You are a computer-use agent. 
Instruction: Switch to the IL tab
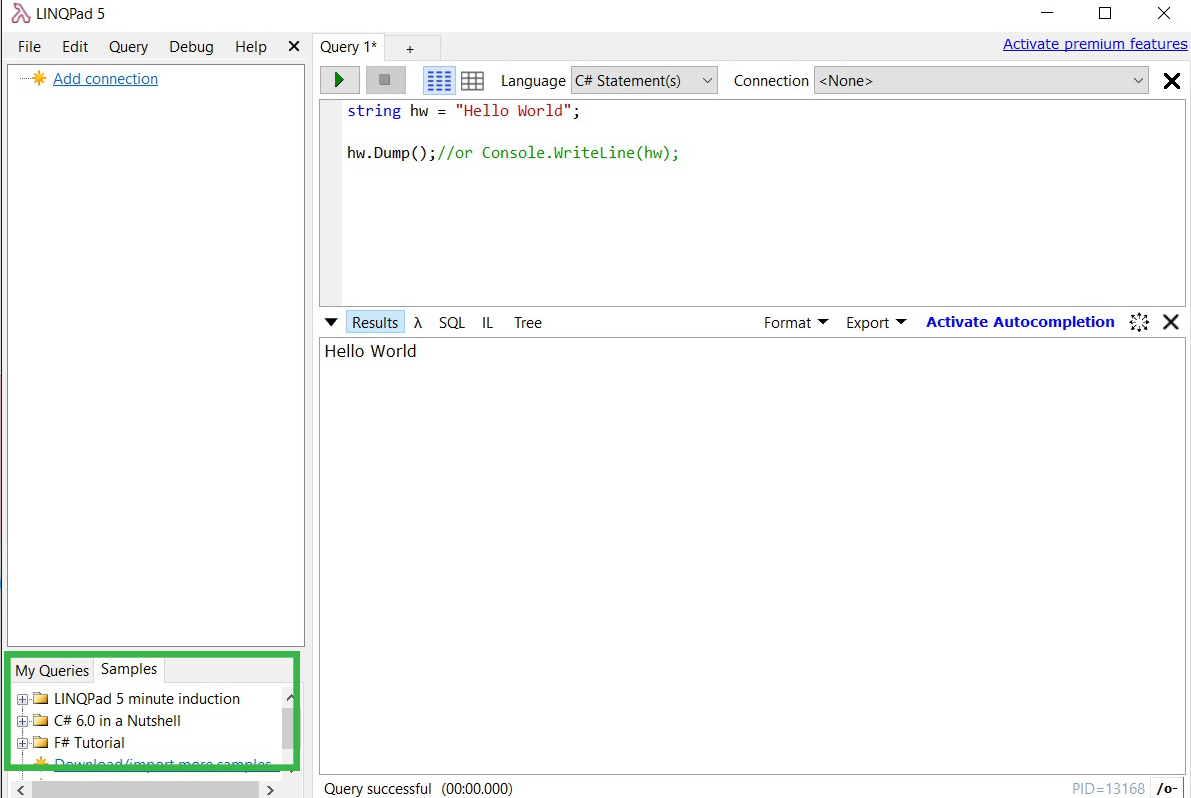(x=488, y=323)
